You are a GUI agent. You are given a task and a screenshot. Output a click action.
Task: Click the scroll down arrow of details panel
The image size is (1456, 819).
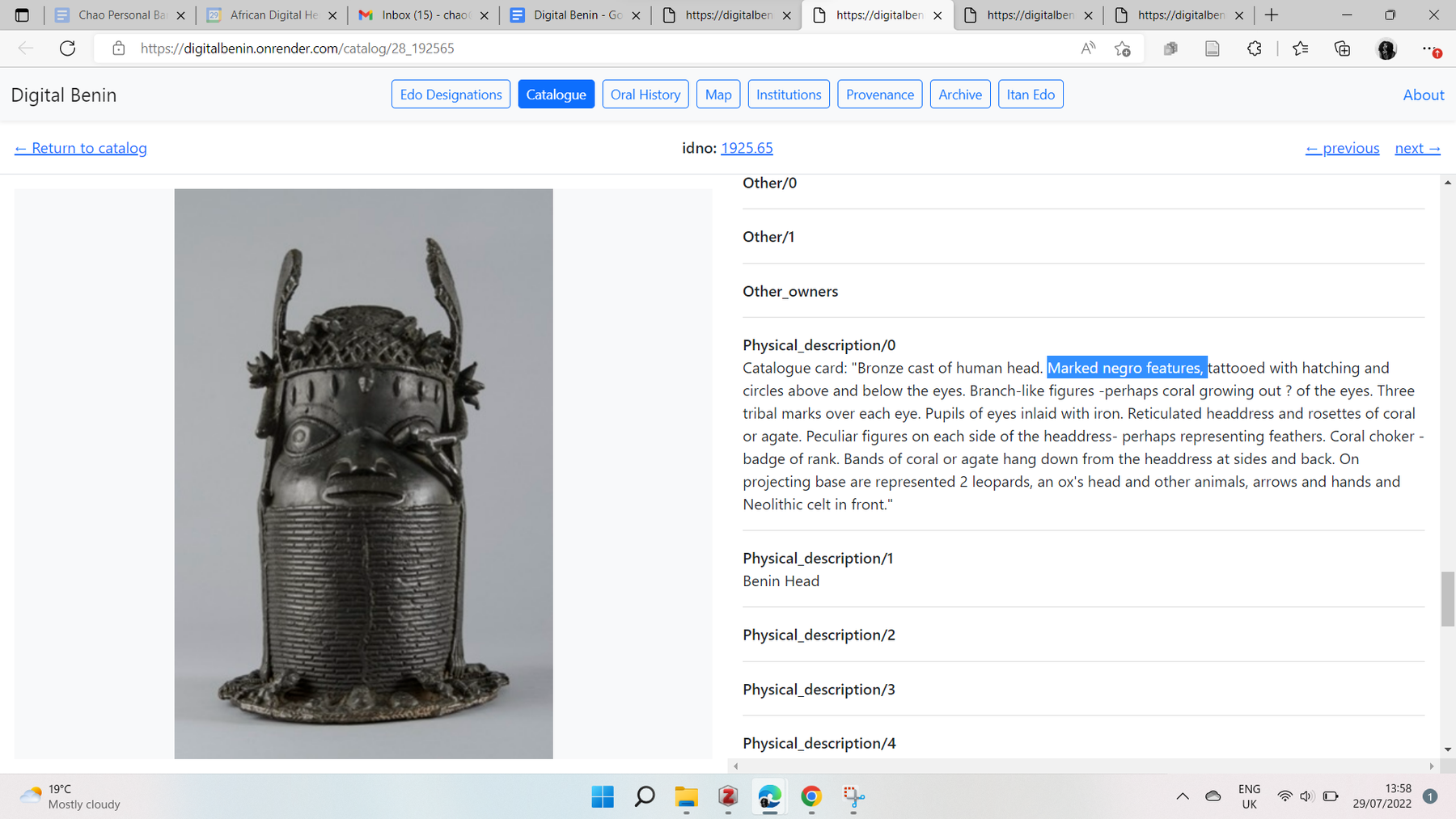tap(1448, 749)
